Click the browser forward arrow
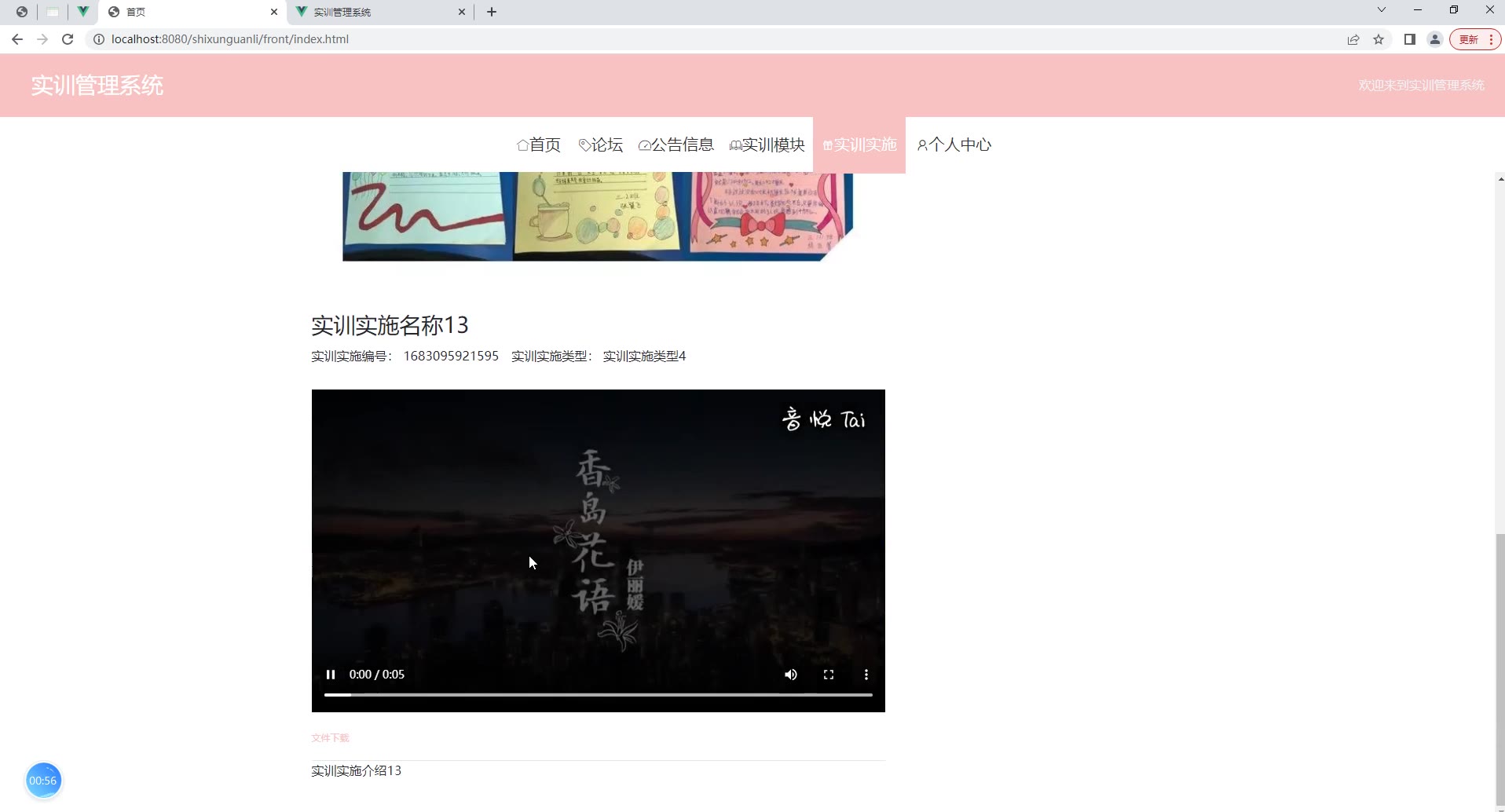The width and height of the screenshot is (1505, 812). pos(42,39)
